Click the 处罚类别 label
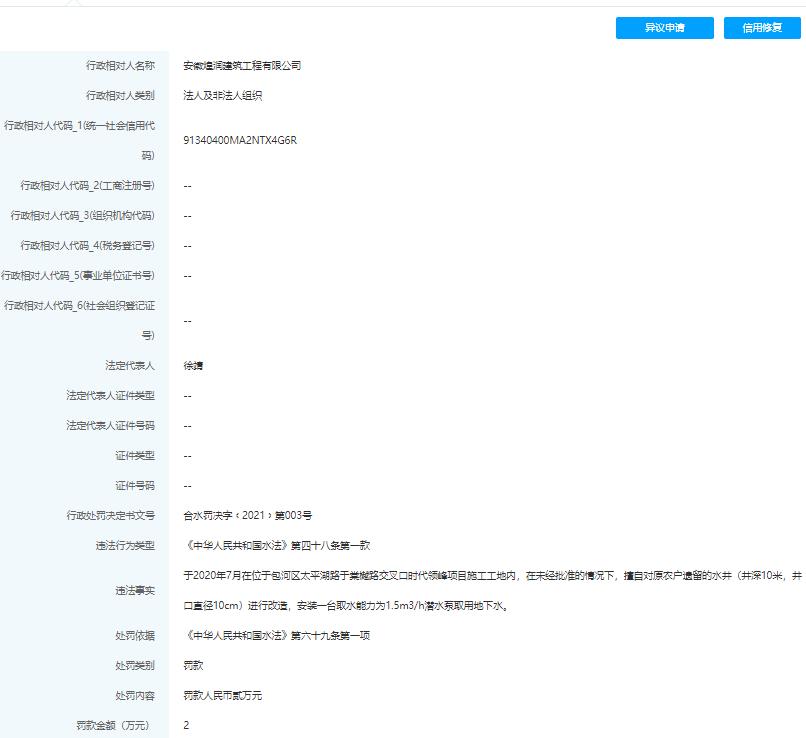 pyautogui.click(x=135, y=666)
